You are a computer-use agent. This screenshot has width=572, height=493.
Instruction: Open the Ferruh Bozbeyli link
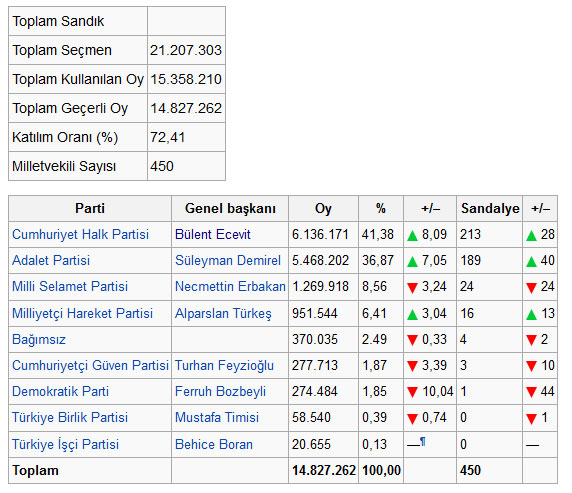coord(220,391)
